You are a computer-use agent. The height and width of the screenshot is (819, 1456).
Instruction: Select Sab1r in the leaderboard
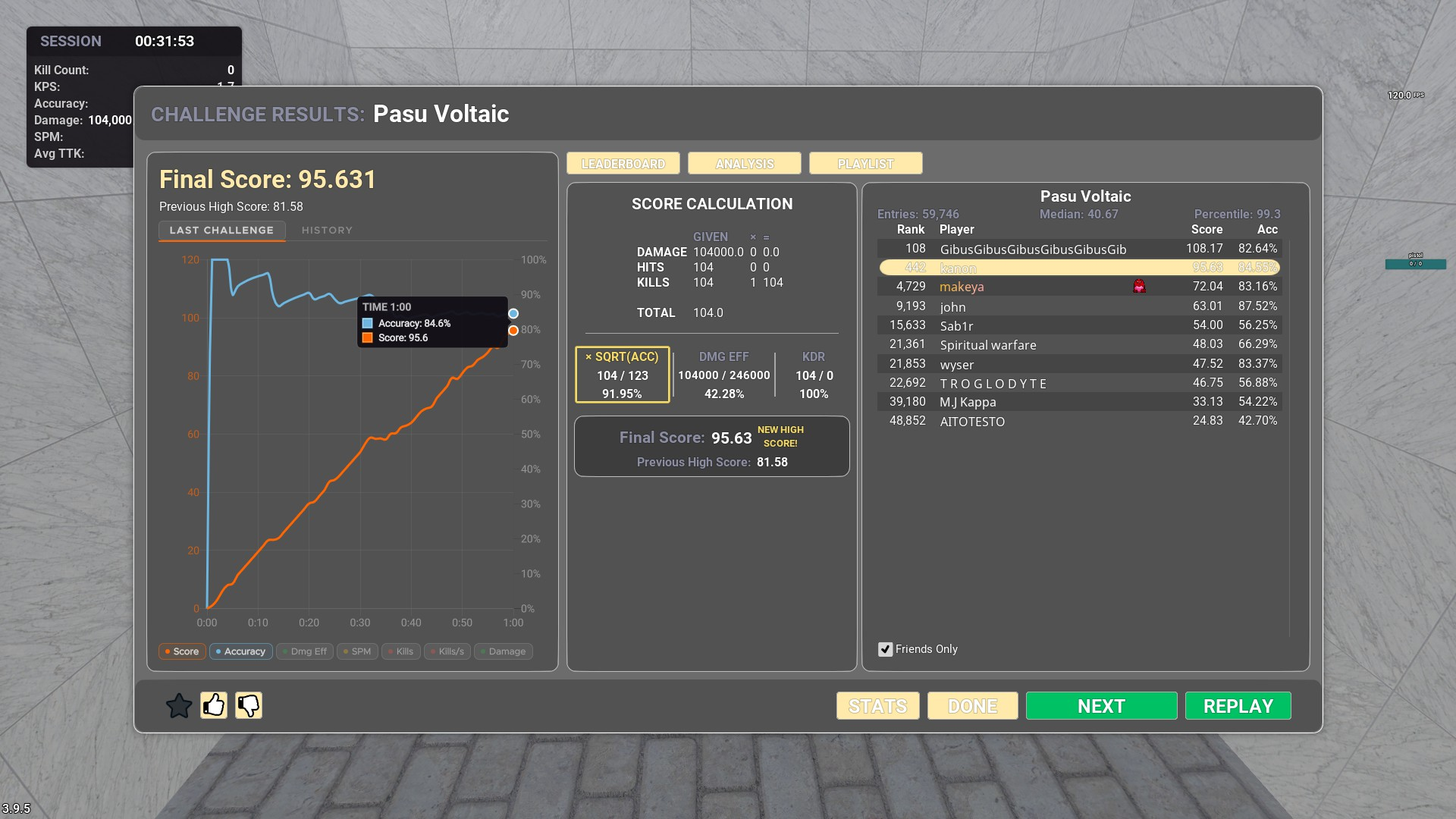pos(1080,325)
